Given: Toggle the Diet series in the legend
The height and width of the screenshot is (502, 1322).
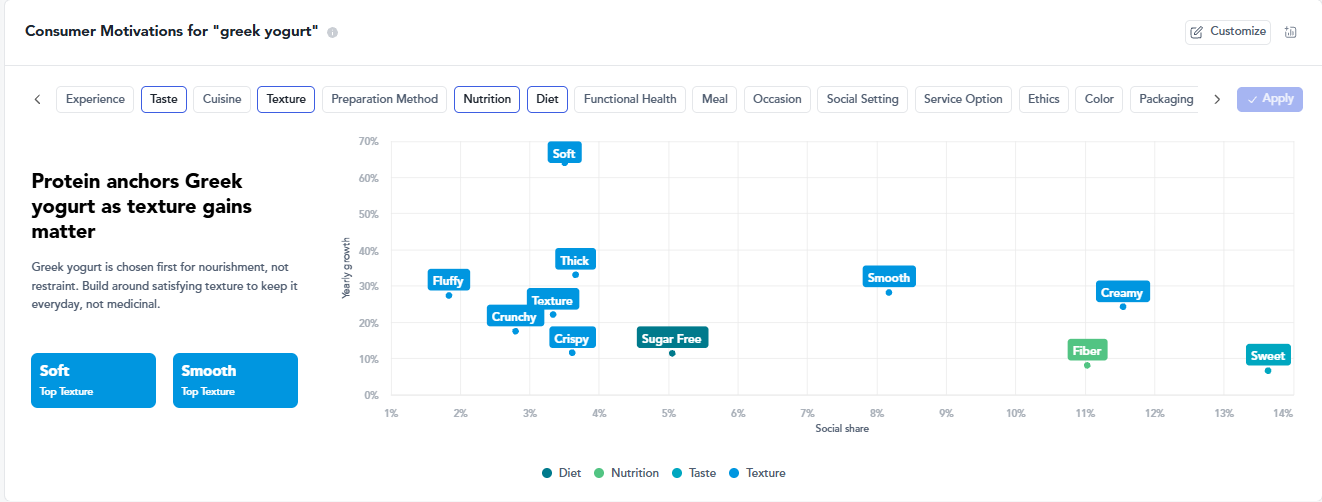Looking at the screenshot, I should [x=561, y=473].
